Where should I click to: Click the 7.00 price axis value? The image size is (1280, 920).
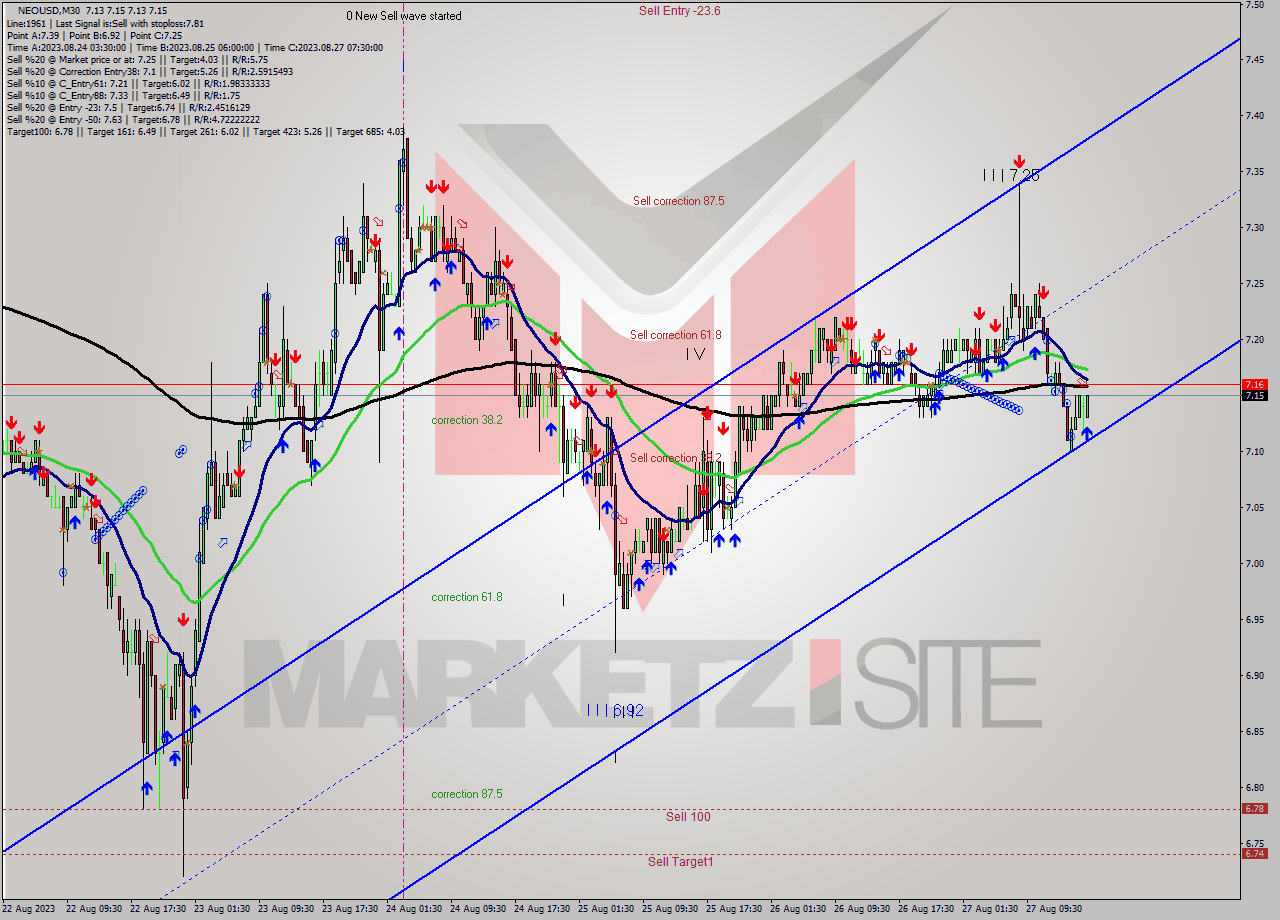[x=1255, y=564]
